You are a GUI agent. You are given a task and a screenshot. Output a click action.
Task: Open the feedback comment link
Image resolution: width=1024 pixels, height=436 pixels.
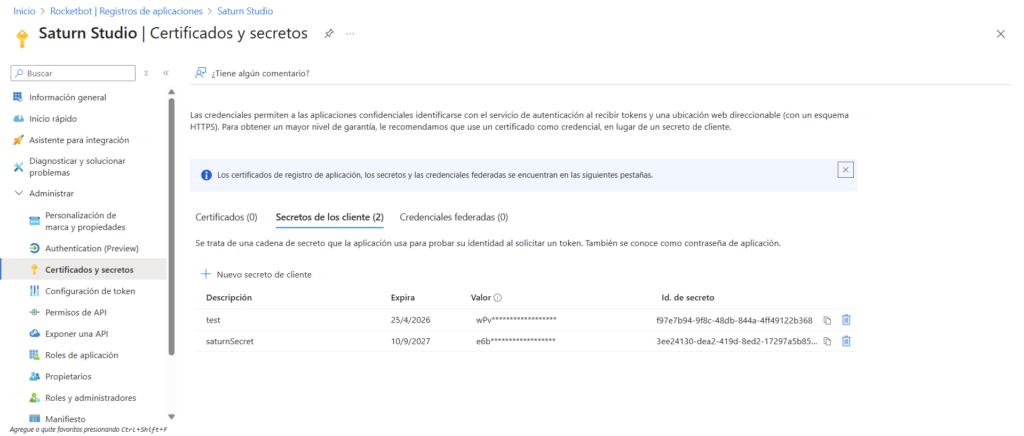252,73
